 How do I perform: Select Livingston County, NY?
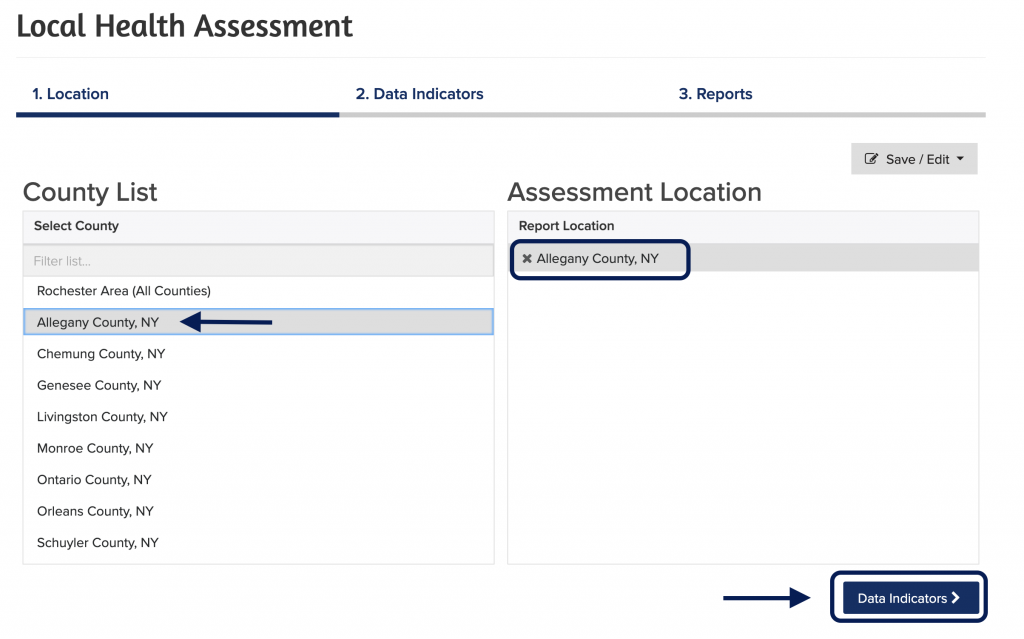coord(259,416)
